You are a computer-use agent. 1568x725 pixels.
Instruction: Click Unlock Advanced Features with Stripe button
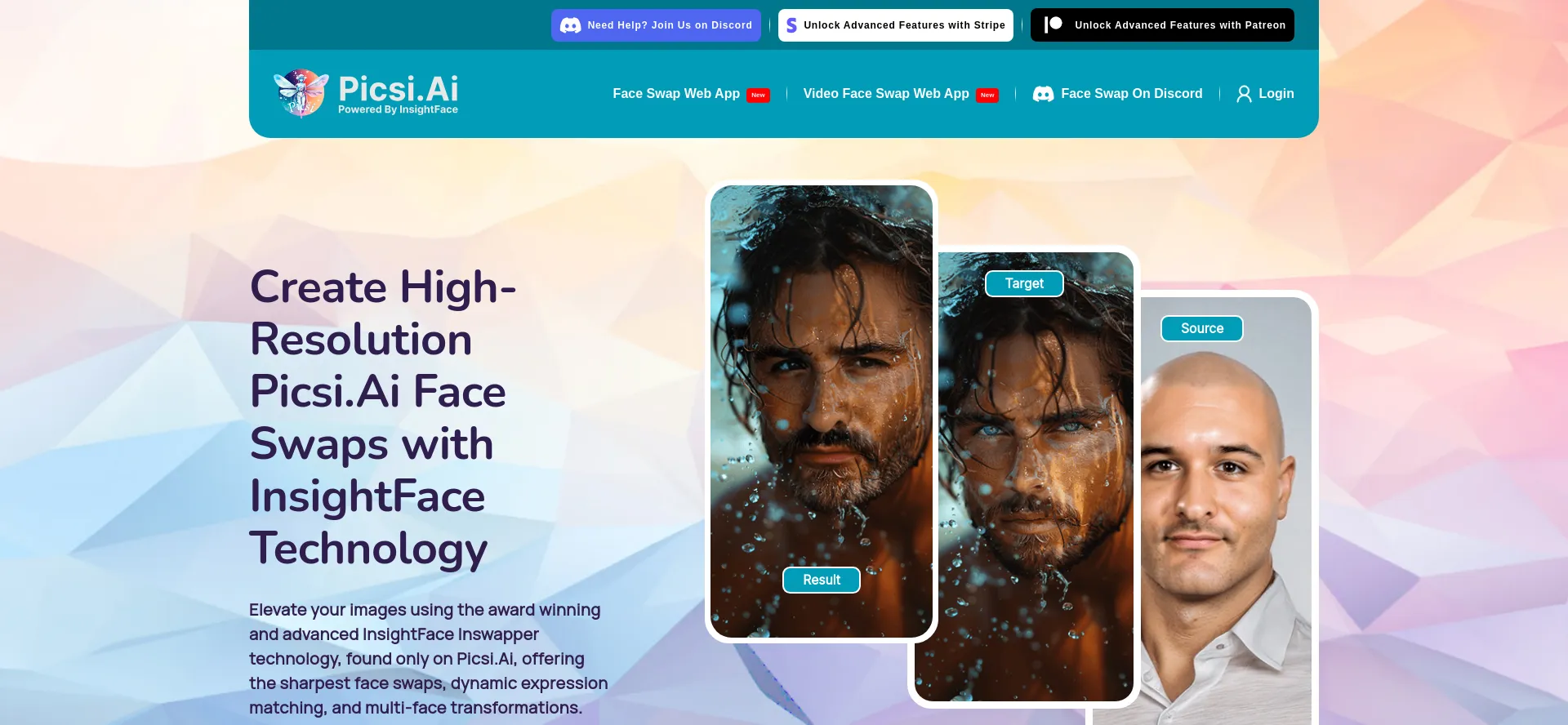[x=895, y=25]
